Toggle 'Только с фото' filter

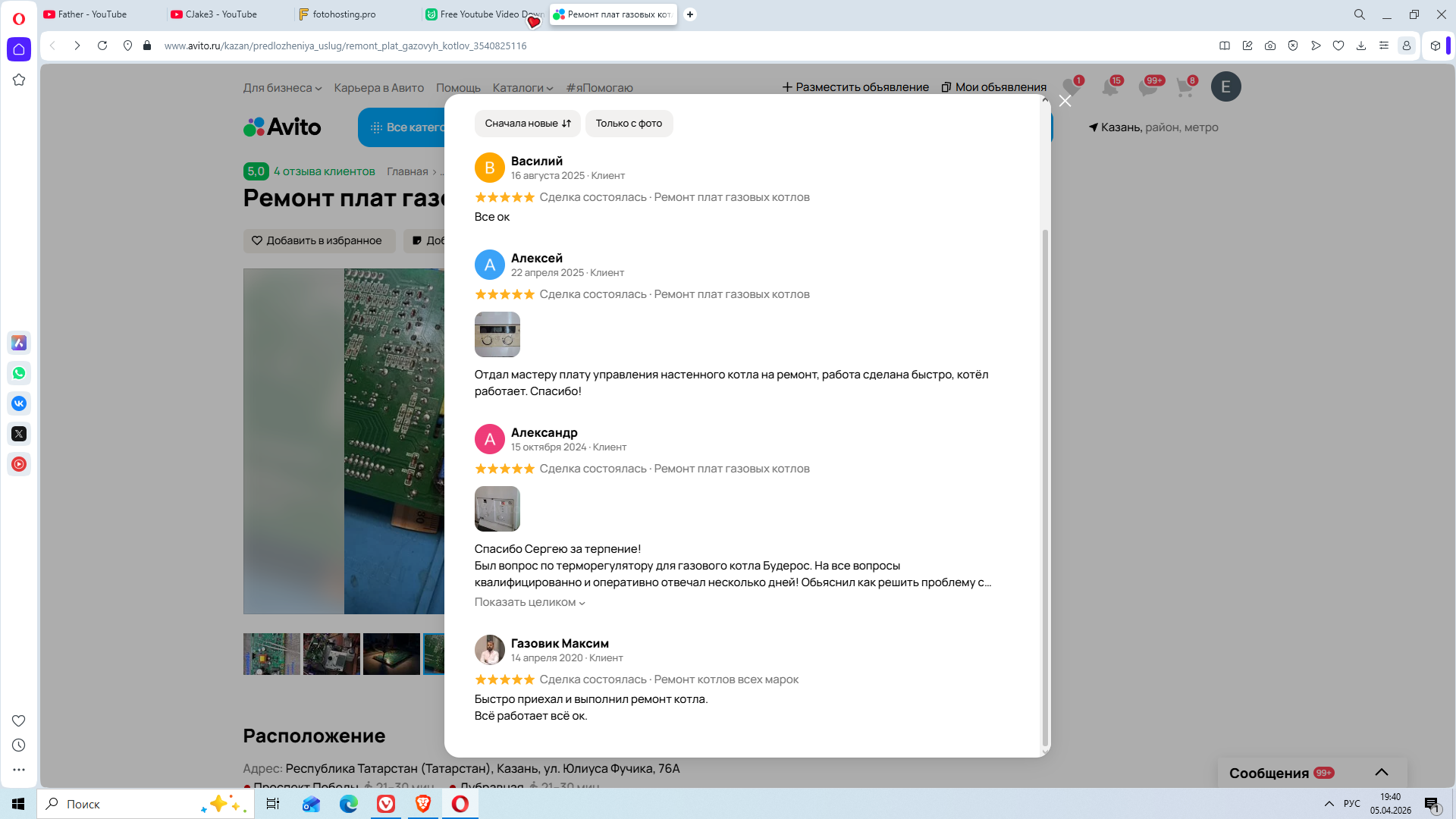[629, 124]
